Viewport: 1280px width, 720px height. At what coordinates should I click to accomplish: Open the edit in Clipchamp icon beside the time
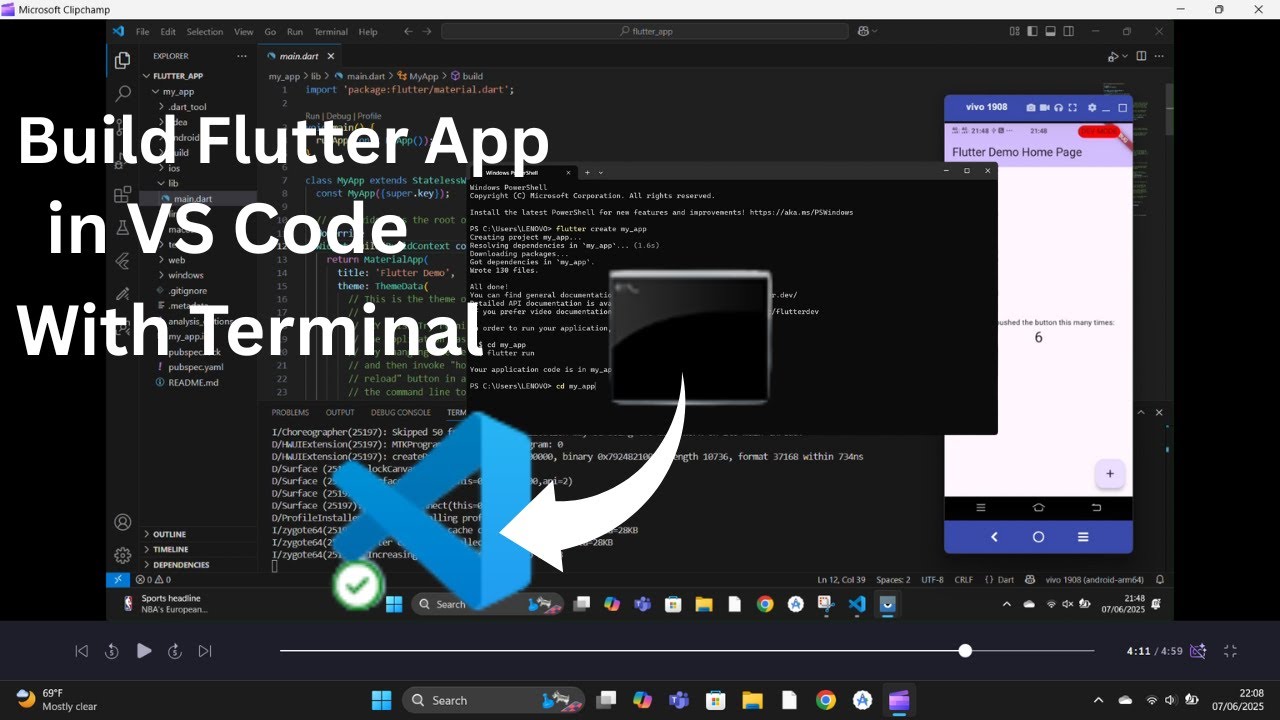(1198, 651)
